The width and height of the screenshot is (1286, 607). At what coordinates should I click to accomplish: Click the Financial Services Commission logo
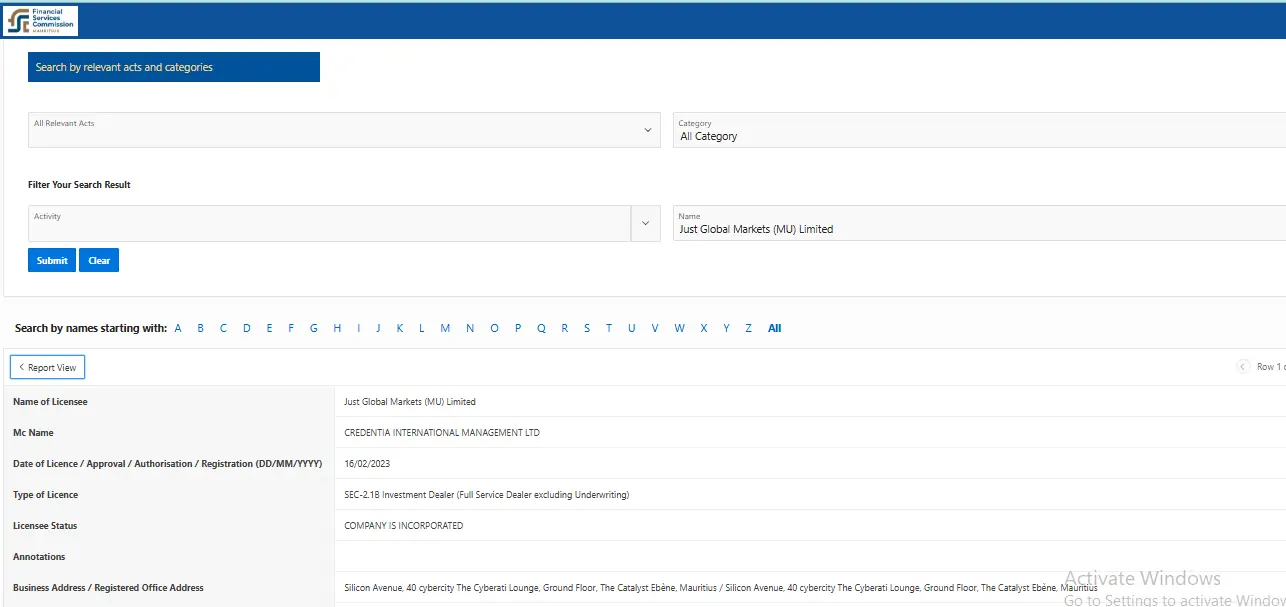(x=40, y=20)
